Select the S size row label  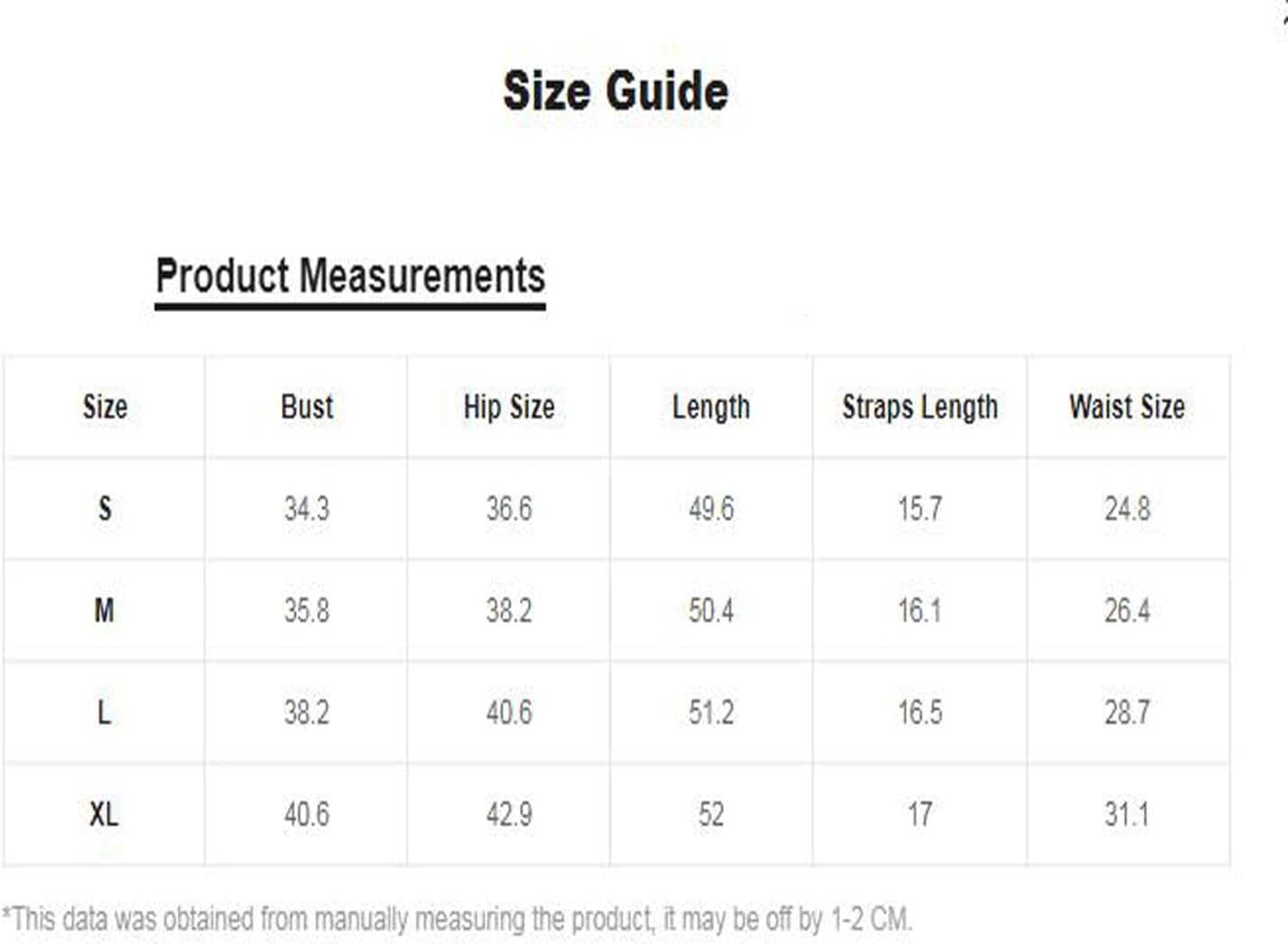105,509
